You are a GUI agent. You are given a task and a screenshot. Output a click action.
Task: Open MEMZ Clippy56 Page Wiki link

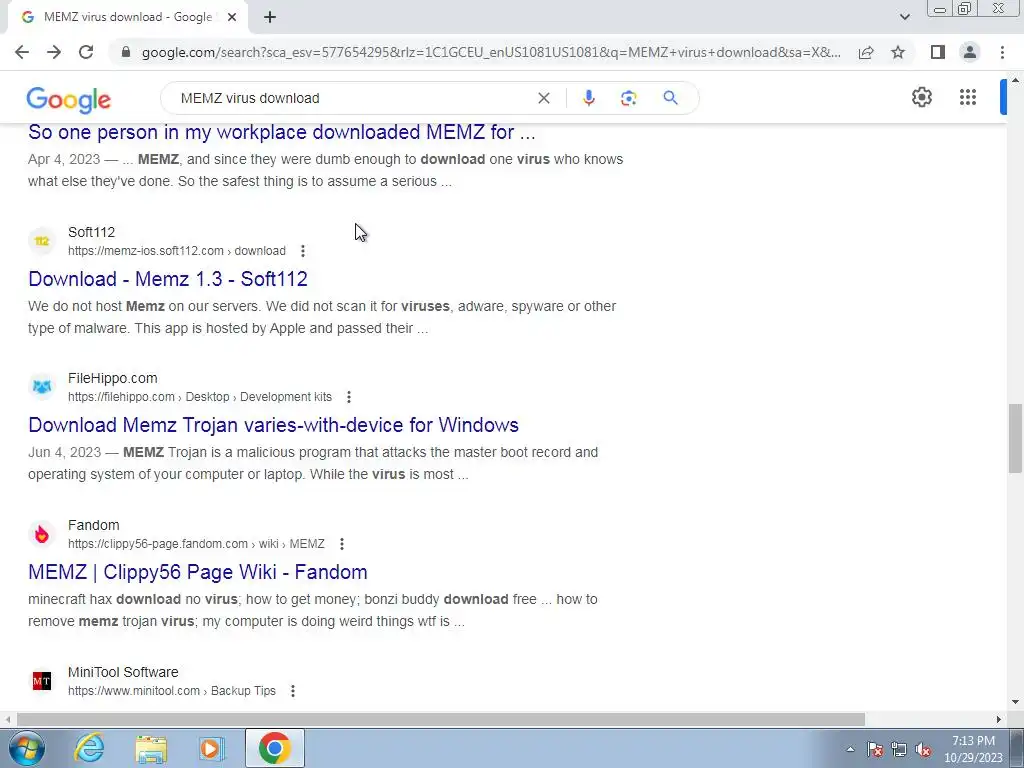point(198,572)
